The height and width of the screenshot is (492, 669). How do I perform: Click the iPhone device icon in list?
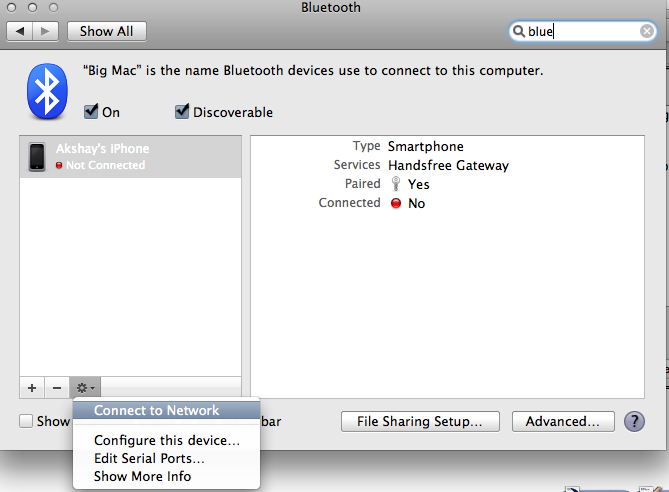pyautogui.click(x=37, y=157)
